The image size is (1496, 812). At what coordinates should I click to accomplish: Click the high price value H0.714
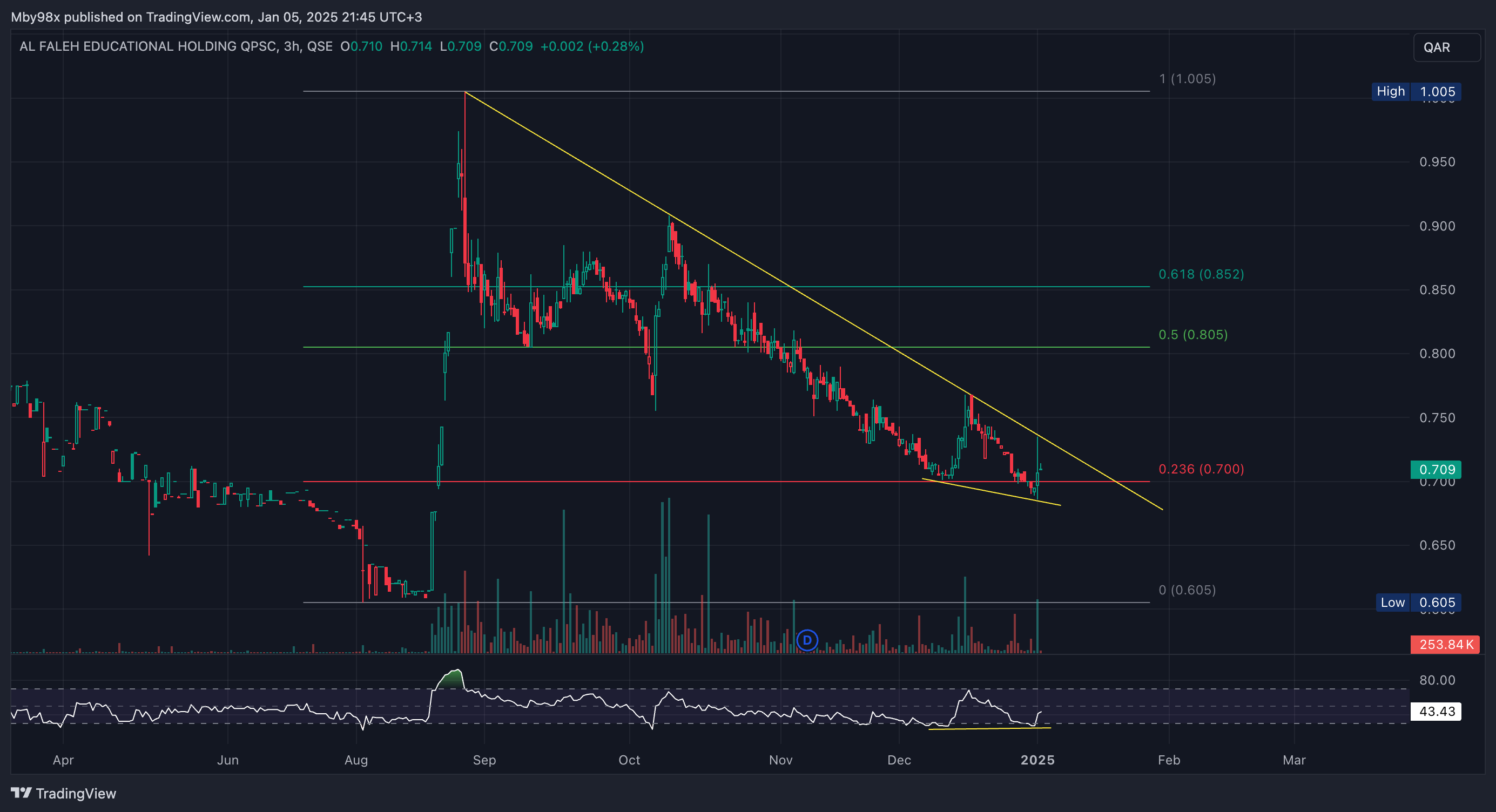click(411, 46)
